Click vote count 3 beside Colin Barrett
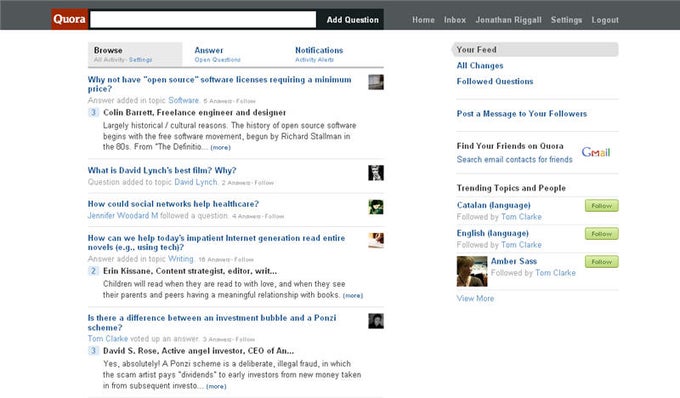Screen dimensions: 680x398 point(93,112)
